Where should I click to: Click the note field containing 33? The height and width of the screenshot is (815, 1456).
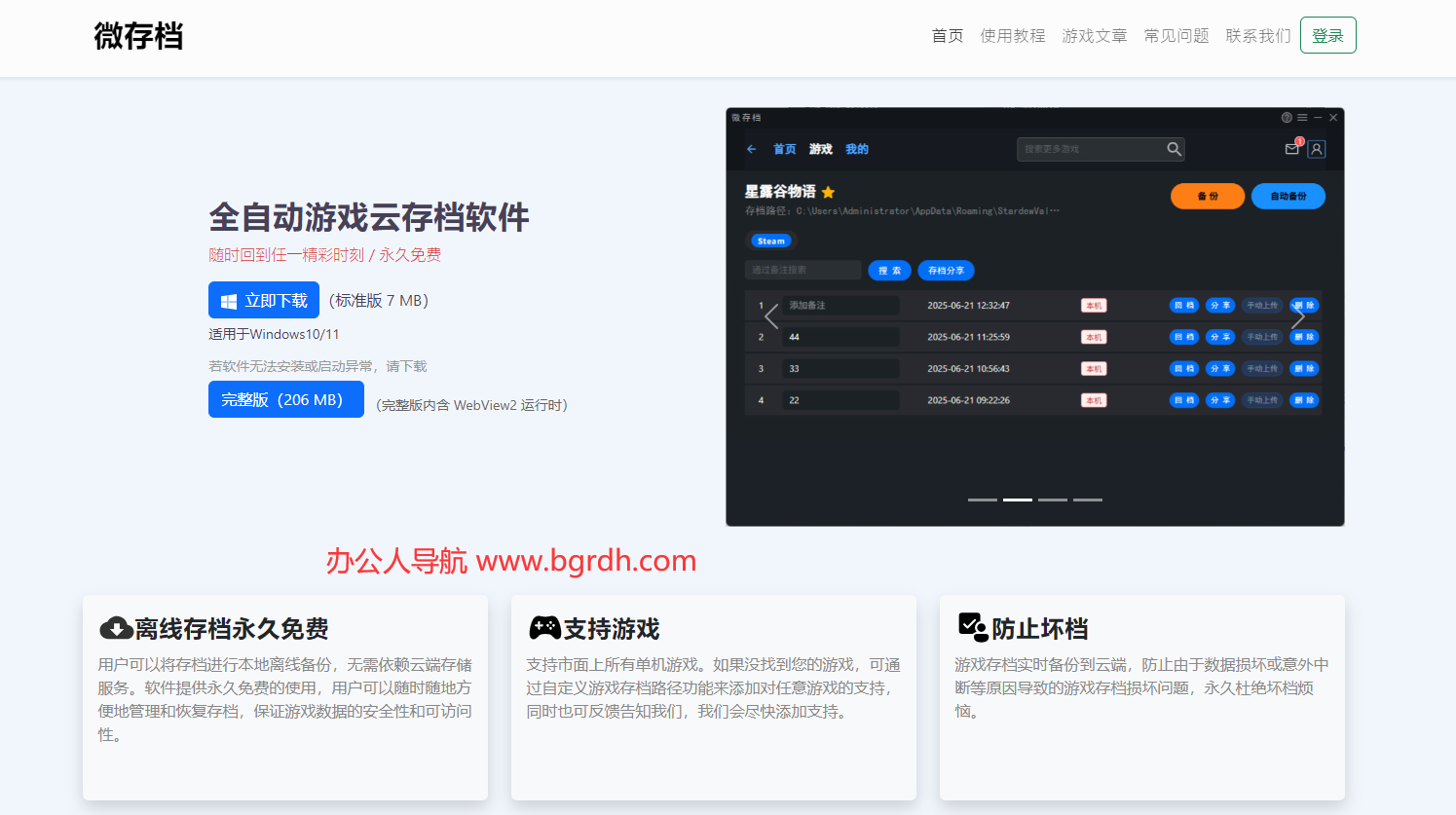tap(840, 369)
